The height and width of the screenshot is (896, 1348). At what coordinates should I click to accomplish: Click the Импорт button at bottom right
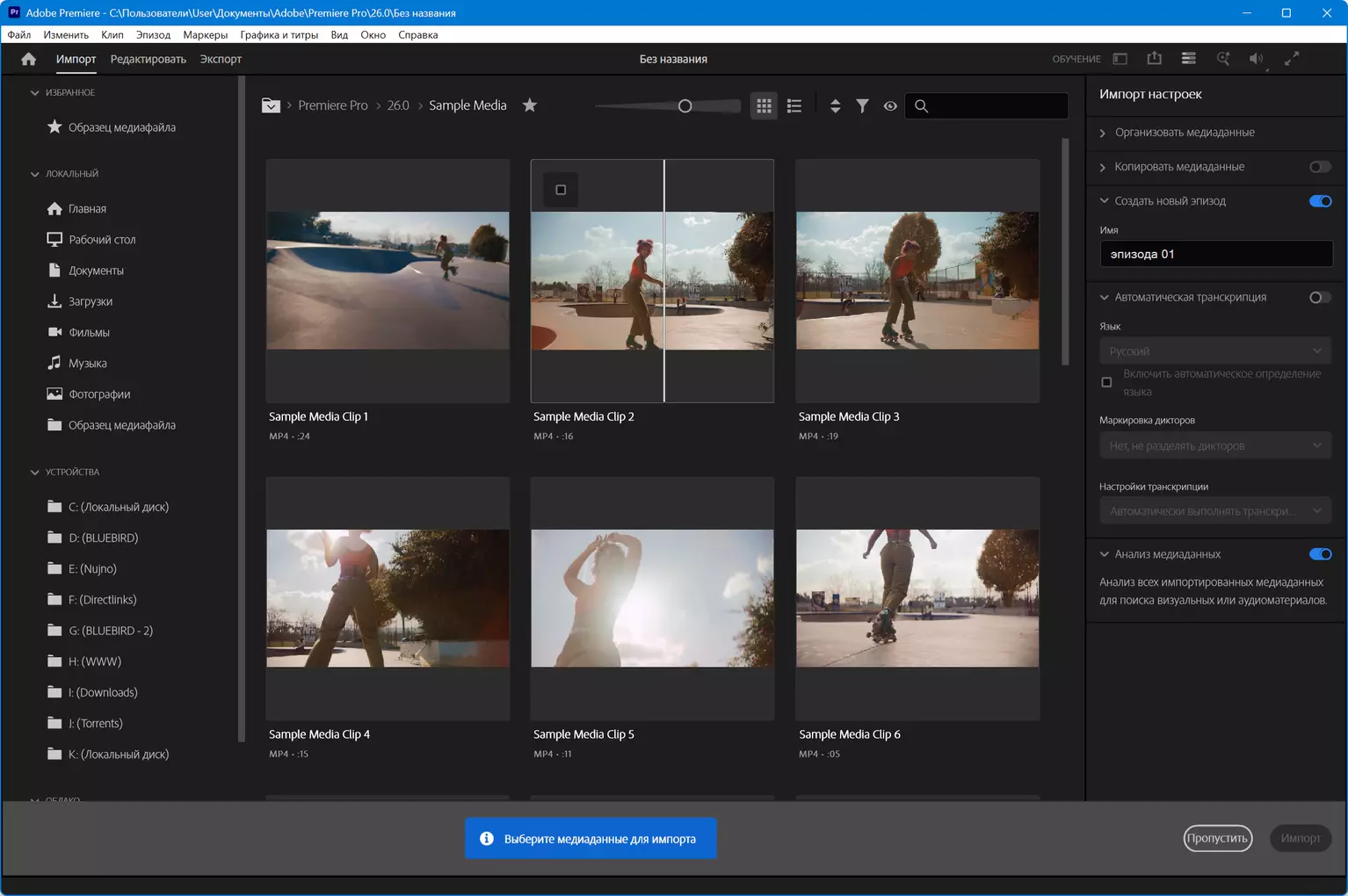coord(1301,838)
